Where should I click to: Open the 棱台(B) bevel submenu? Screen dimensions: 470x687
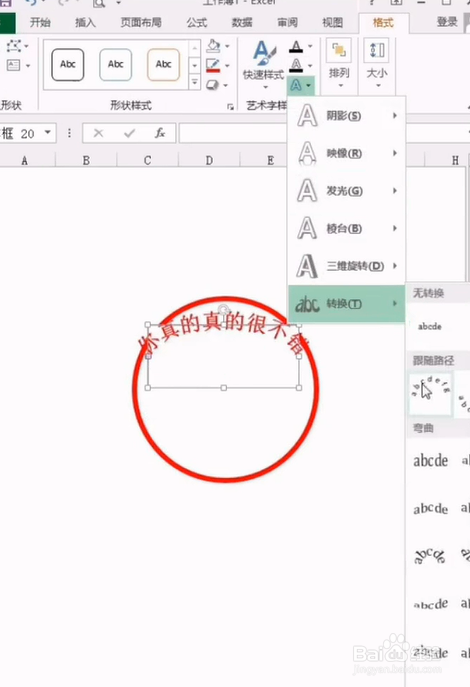[x=346, y=228]
